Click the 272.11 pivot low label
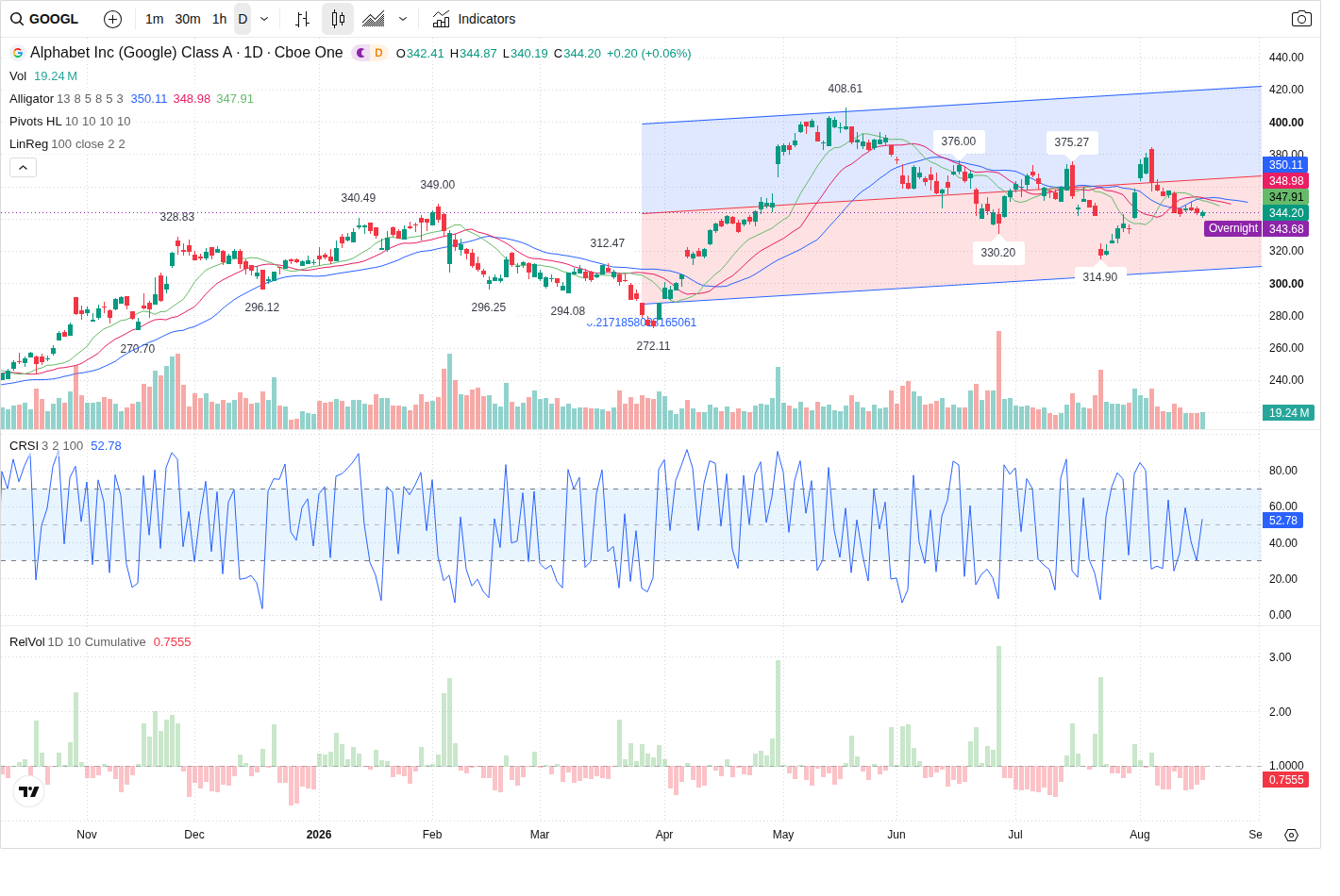 (x=653, y=346)
